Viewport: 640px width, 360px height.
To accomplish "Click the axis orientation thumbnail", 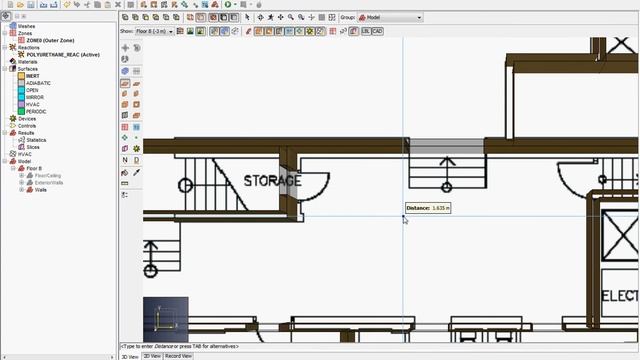I will (166, 320).
